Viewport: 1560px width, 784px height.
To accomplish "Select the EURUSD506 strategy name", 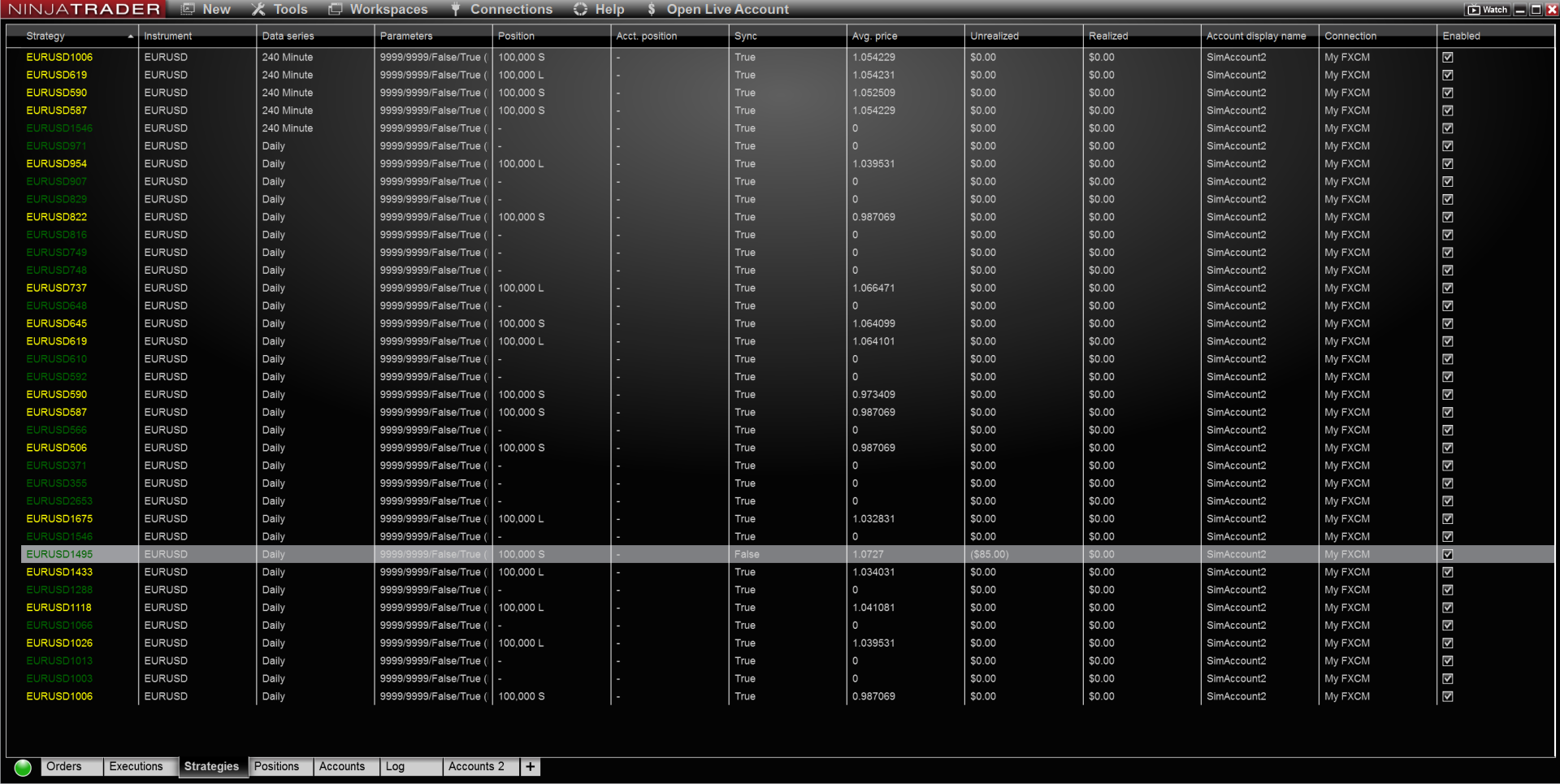I will click(57, 448).
